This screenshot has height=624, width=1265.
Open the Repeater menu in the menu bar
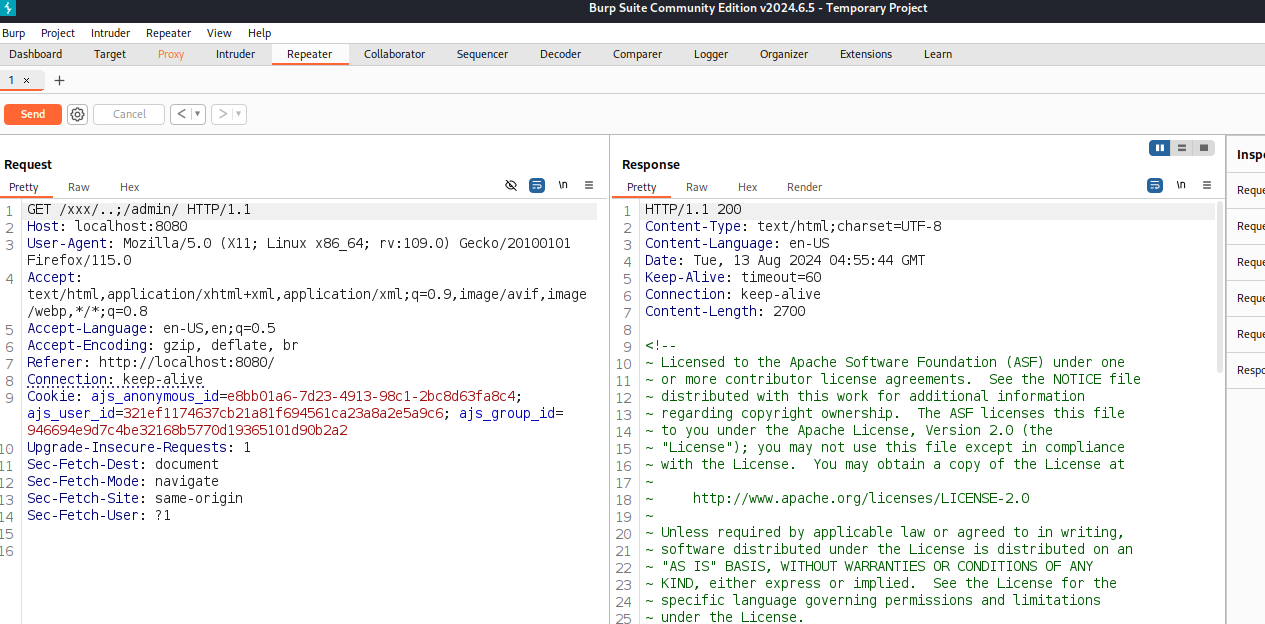coord(169,33)
